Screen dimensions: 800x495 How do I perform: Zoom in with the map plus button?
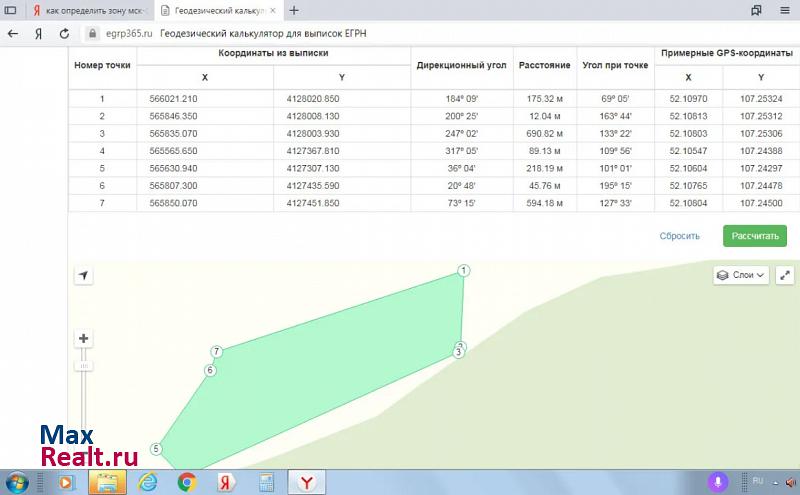pos(84,339)
